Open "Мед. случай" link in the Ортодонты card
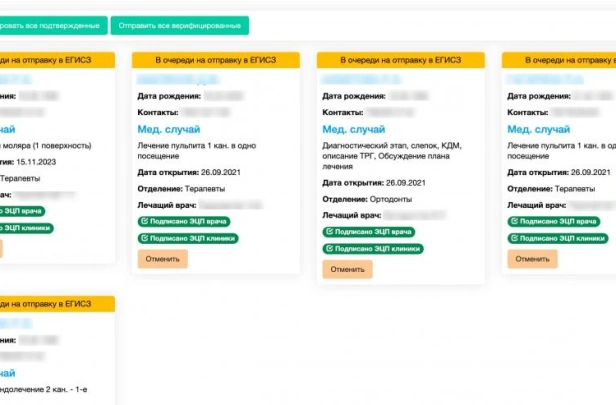Screen dimensions: 616x405 [353, 129]
